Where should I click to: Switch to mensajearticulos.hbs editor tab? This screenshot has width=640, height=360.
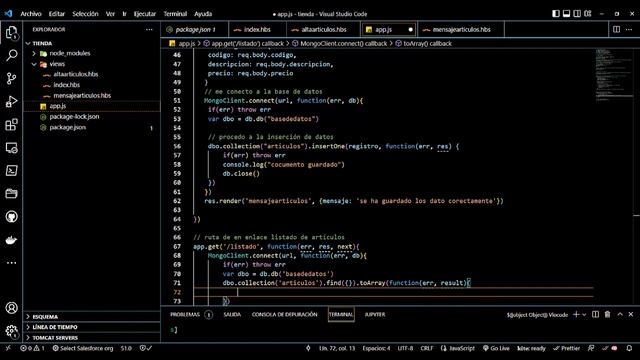point(461,29)
